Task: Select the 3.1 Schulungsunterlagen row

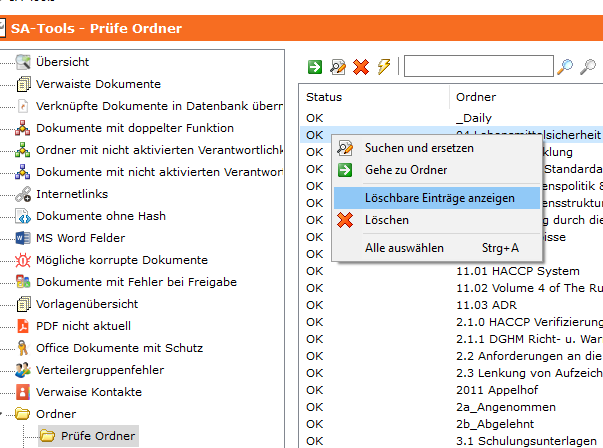Action: point(451,441)
